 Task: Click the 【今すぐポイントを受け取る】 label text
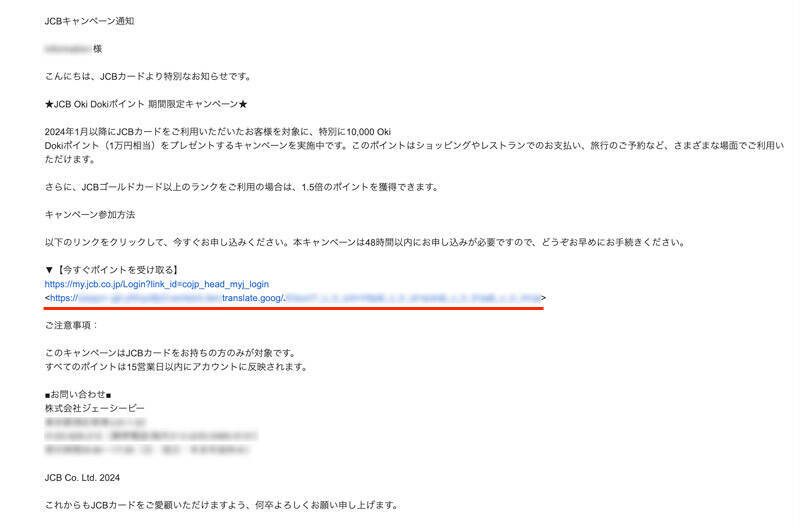pos(117,270)
